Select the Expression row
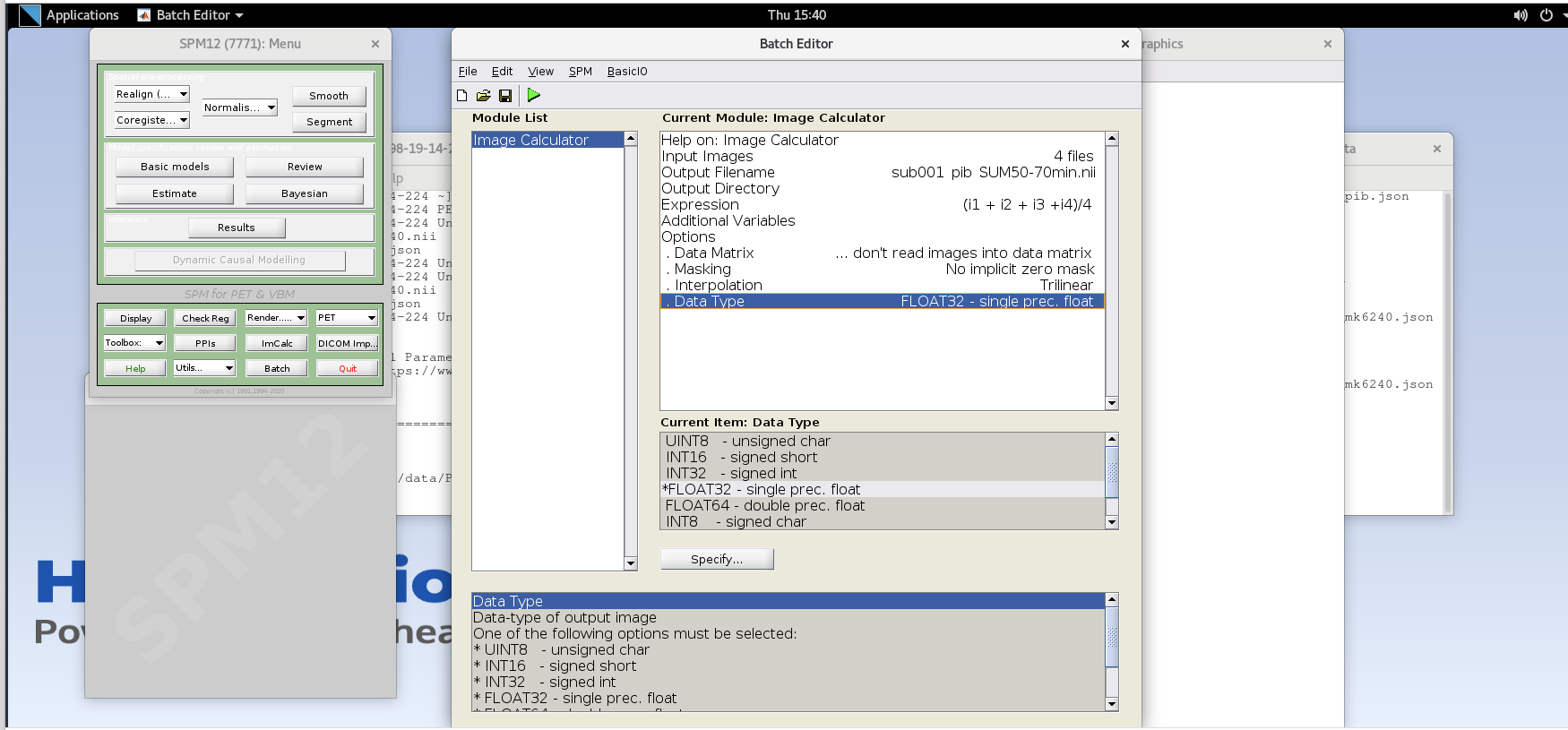The width and height of the screenshot is (1568, 730). point(883,204)
